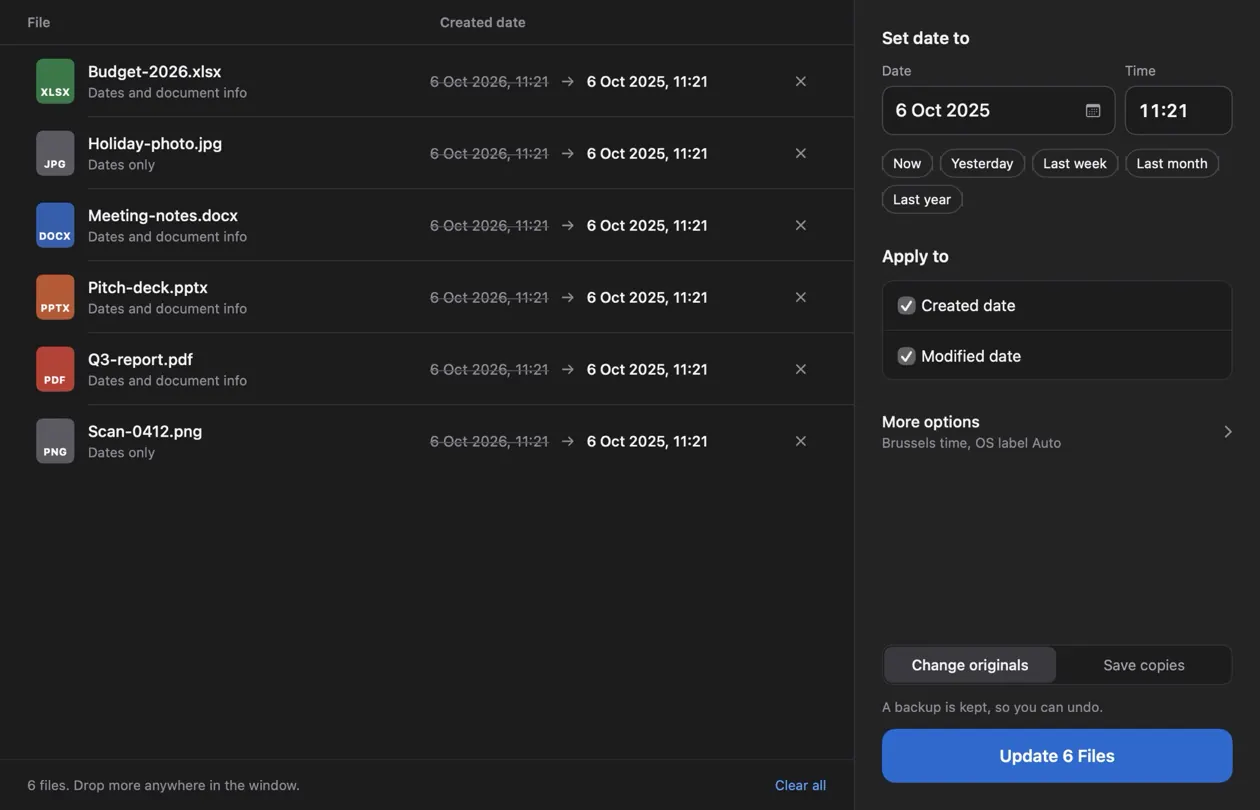This screenshot has width=1260, height=810.
Task: Pick the Last week preset
Action: [x=1075, y=163]
